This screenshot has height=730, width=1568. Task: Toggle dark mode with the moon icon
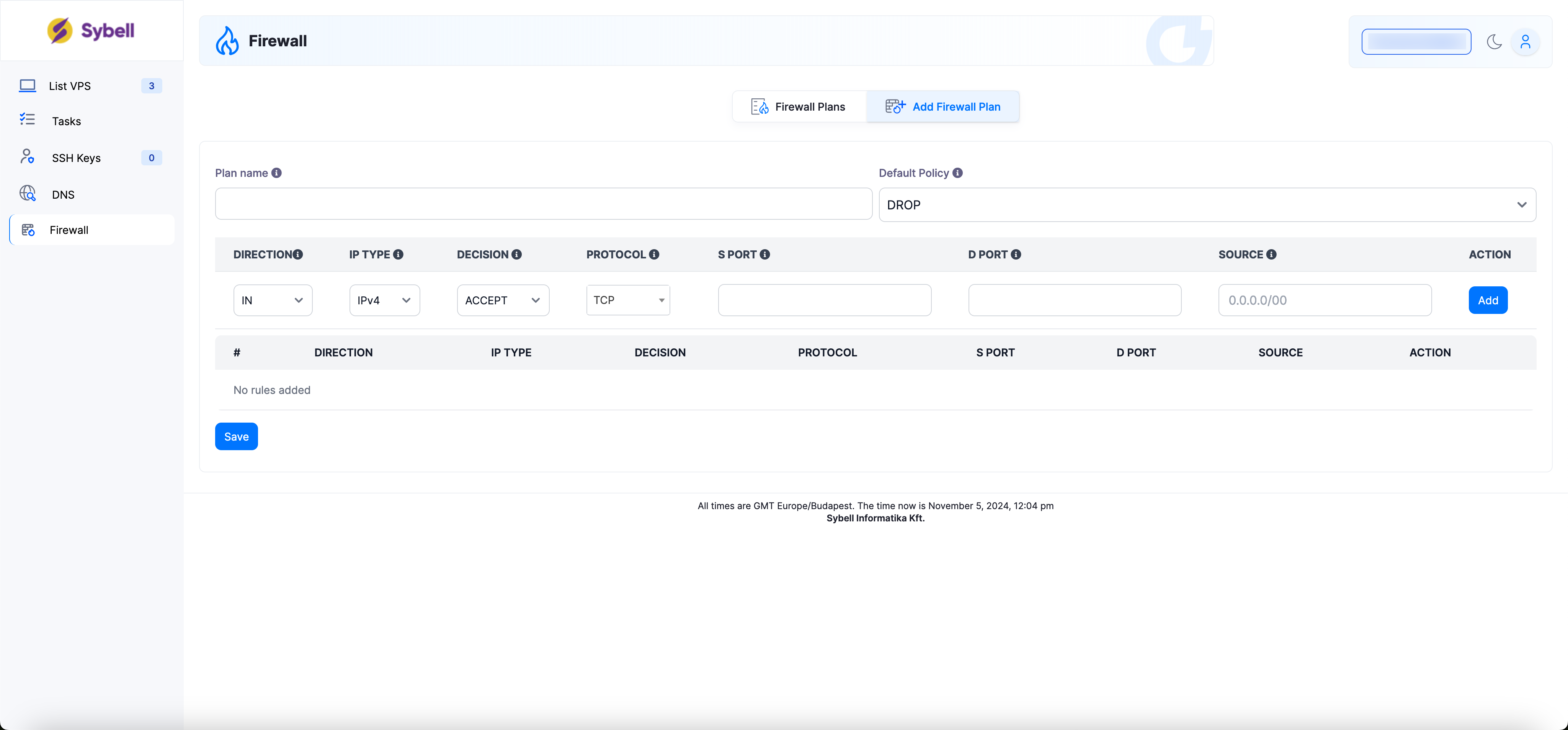(x=1494, y=41)
